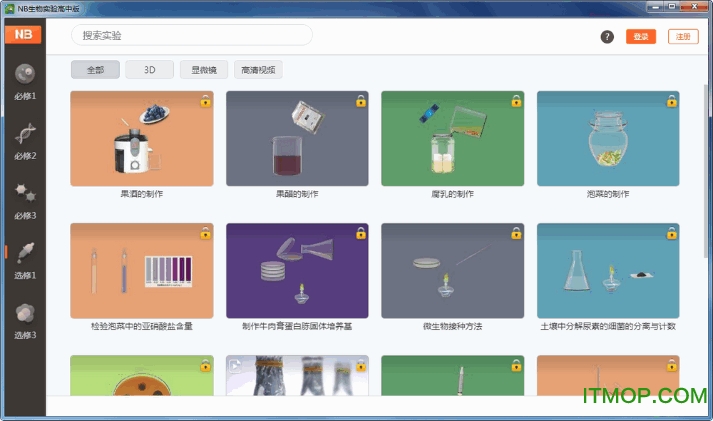The width and height of the screenshot is (713, 421).
Task: Click lock icon on 制作牛肉膏蛋白胨固体培养基
Action: click(x=361, y=233)
